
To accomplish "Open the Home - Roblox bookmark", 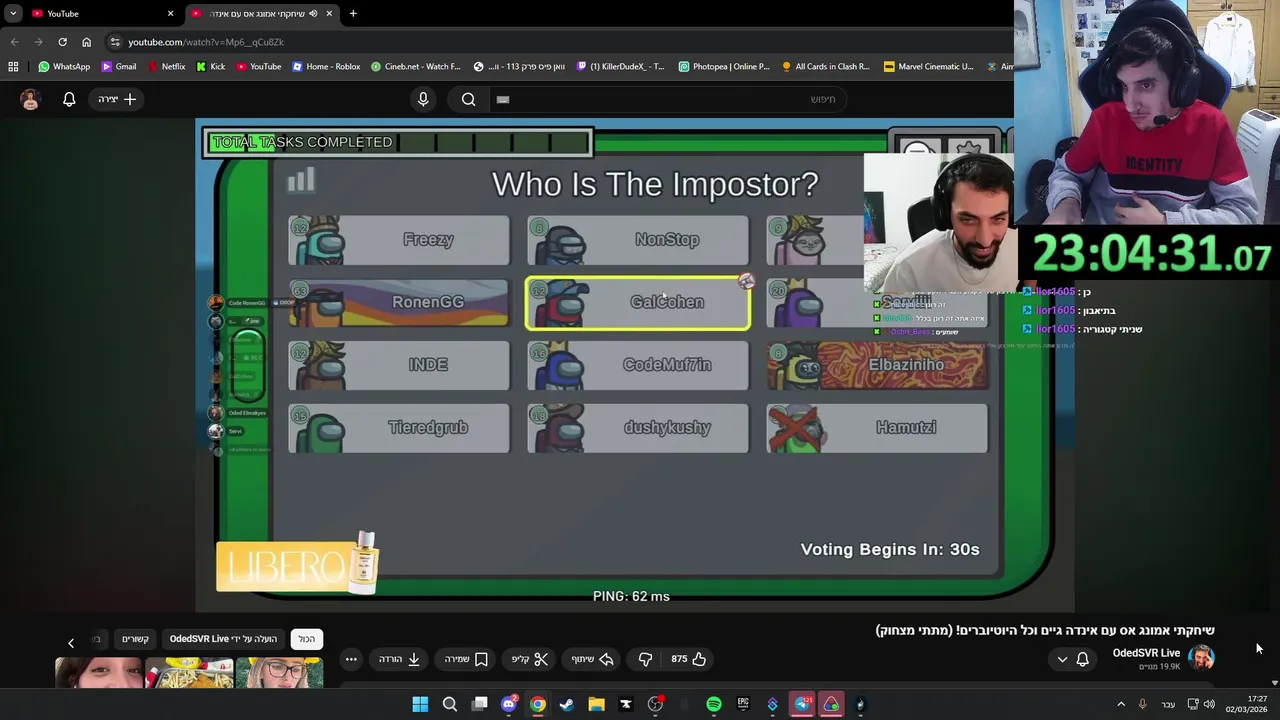I will (x=326, y=66).
